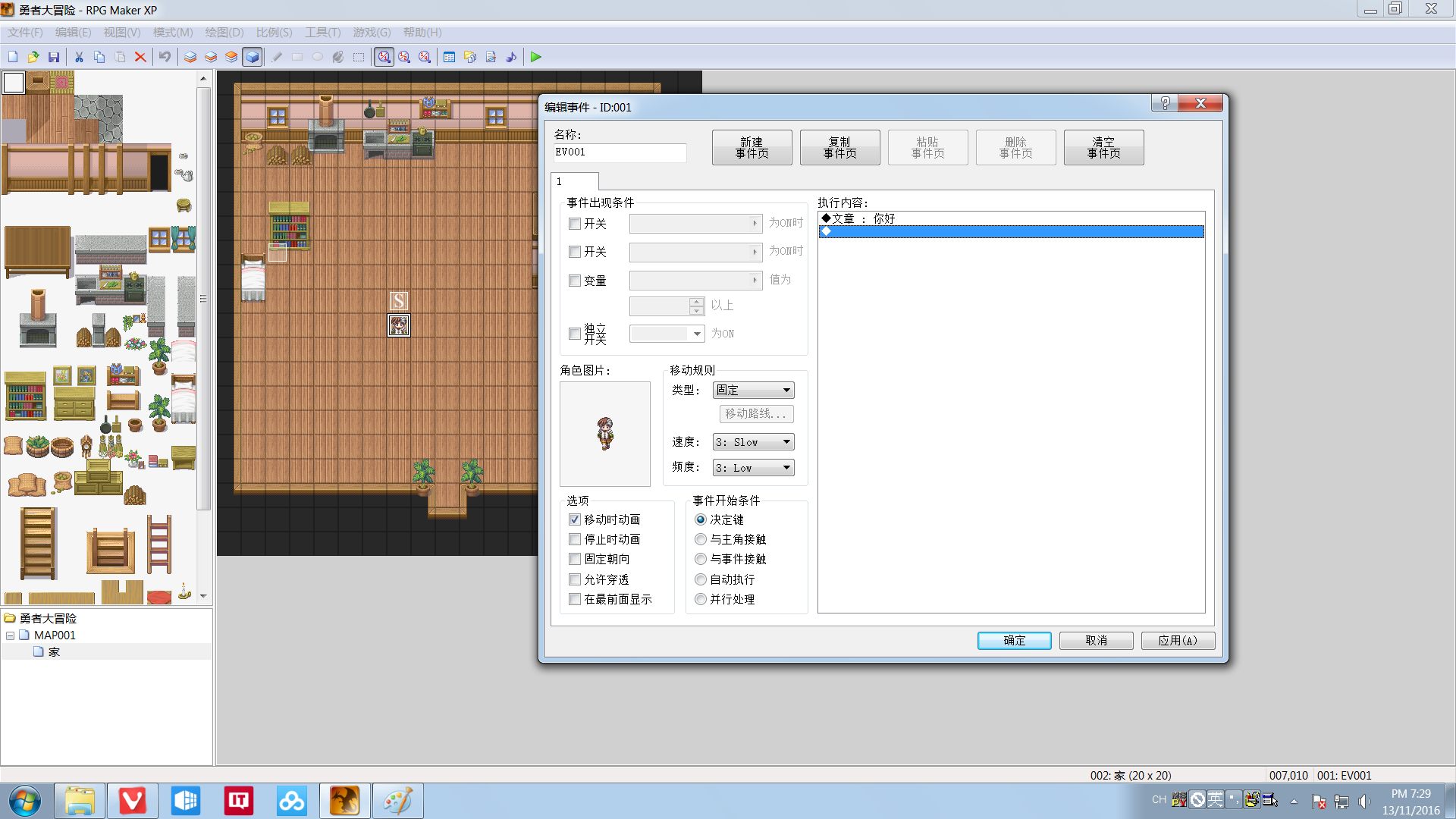
Task: Click the 角色图片 character graphic box
Action: coord(604,434)
